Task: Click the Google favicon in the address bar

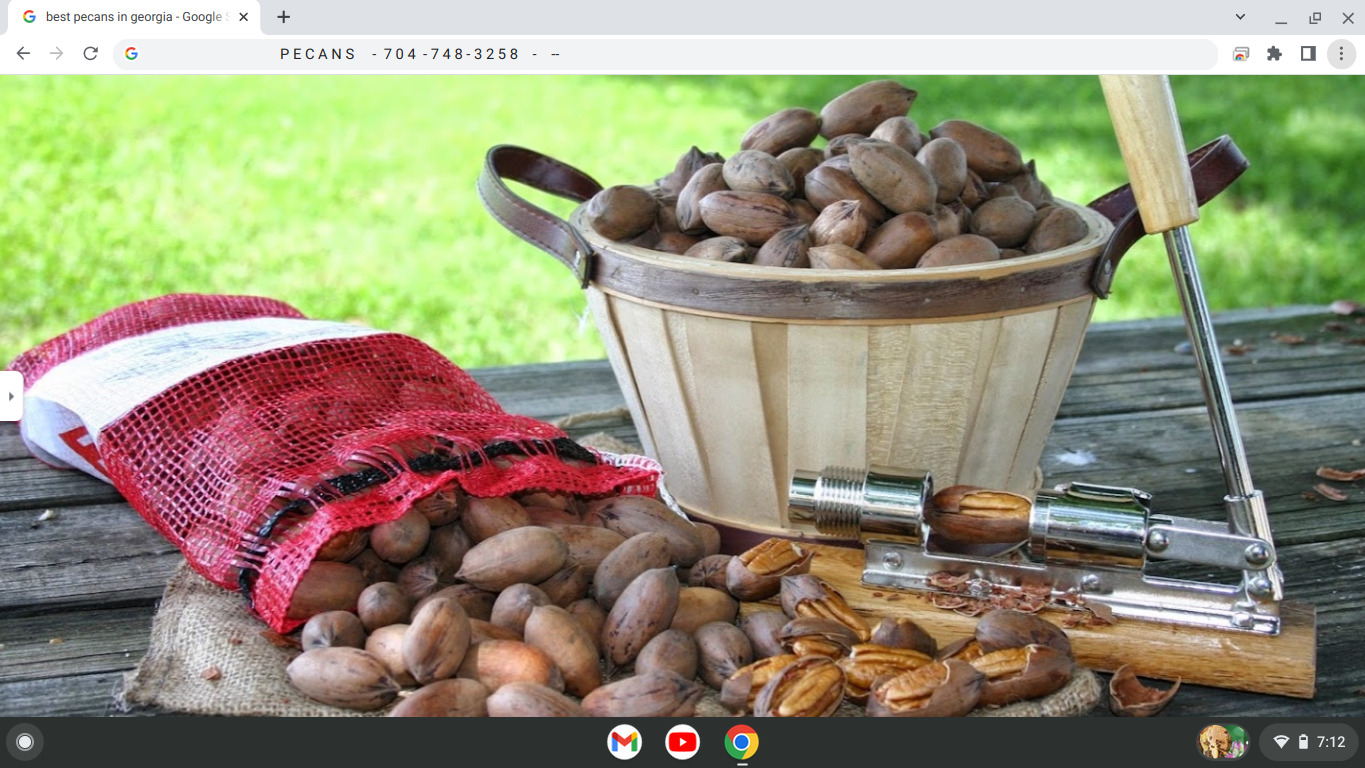Action: pos(131,53)
